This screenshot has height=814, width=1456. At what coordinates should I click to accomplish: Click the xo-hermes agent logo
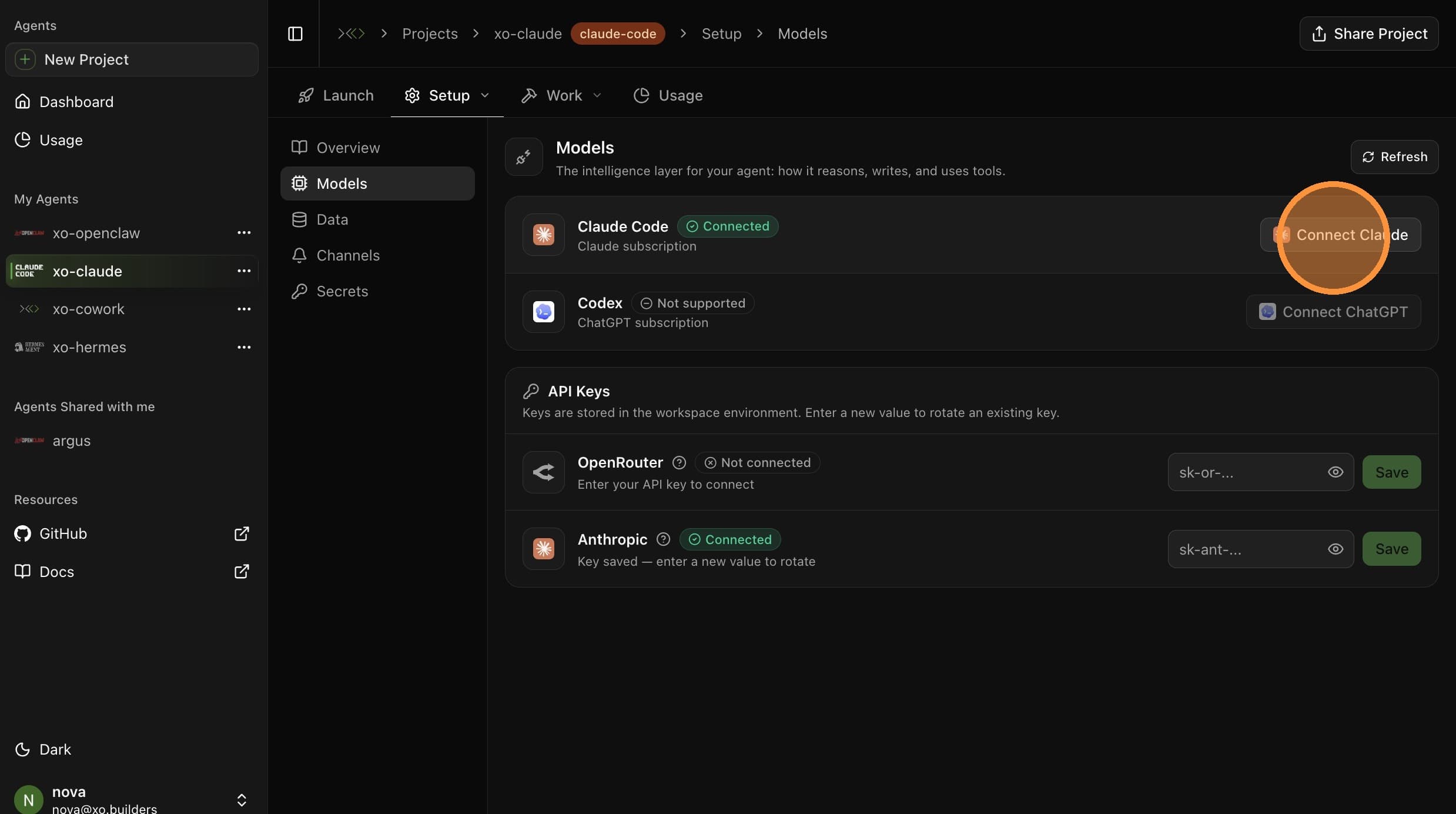[x=29, y=347]
